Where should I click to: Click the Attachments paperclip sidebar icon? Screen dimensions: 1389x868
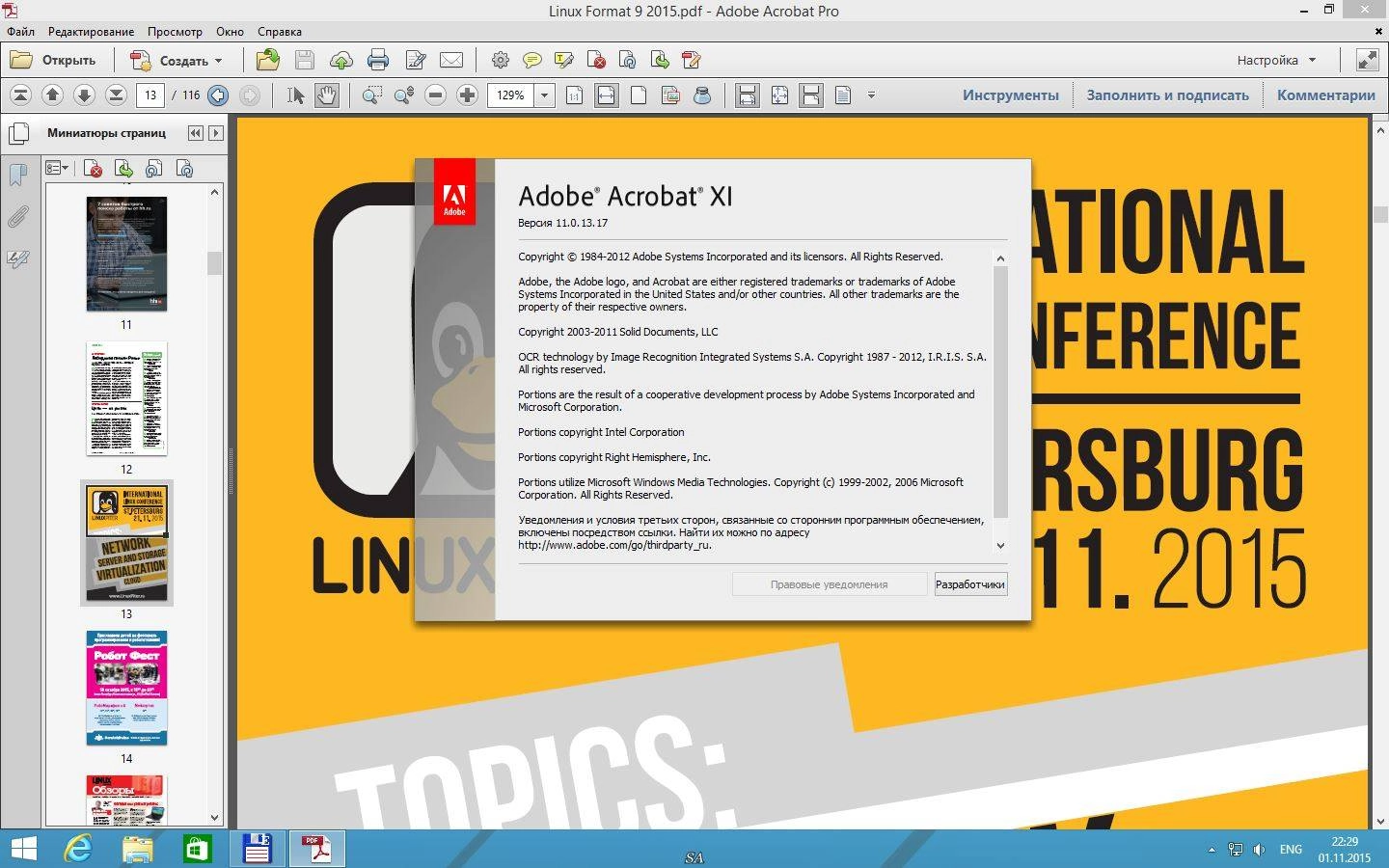point(17,217)
